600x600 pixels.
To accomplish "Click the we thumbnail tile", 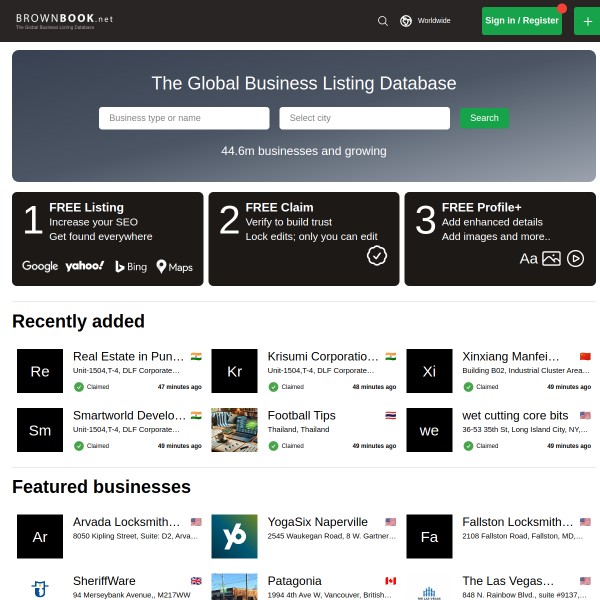I will click(429, 430).
